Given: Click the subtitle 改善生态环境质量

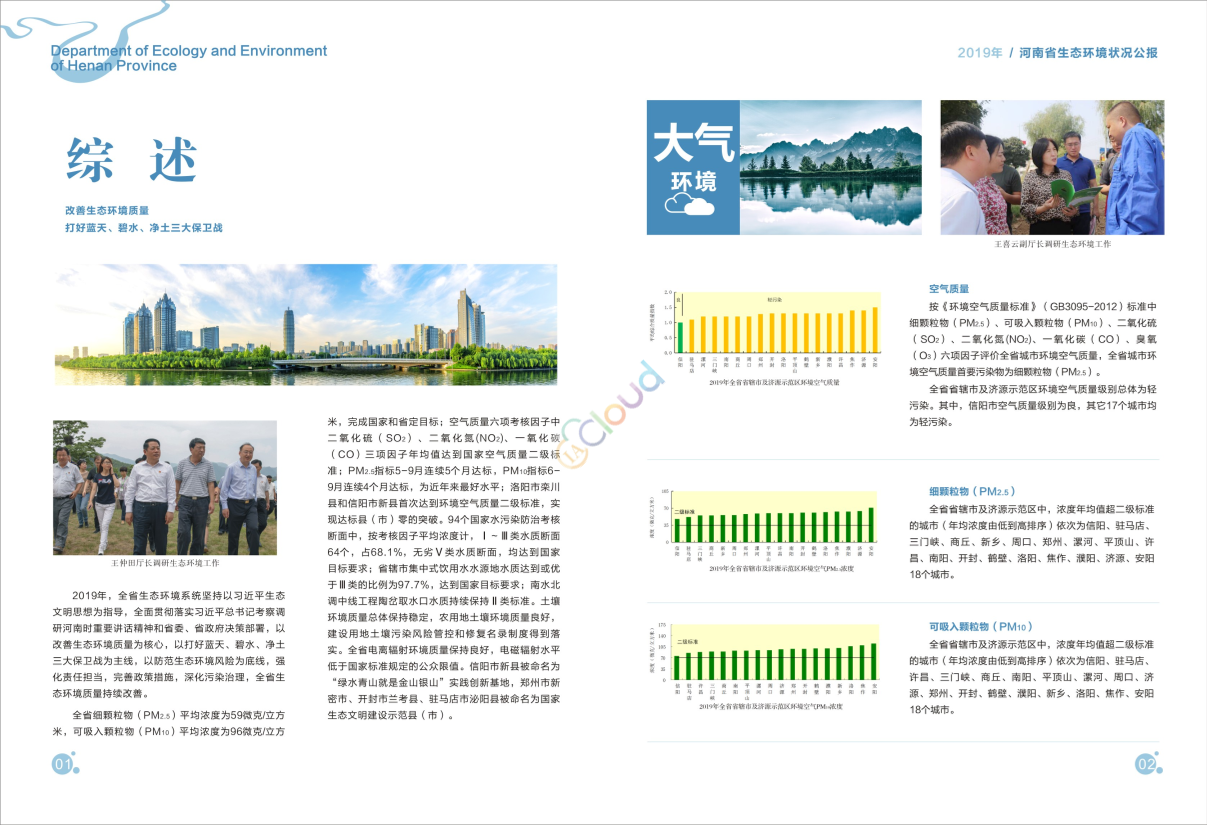Looking at the screenshot, I should [x=107, y=211].
